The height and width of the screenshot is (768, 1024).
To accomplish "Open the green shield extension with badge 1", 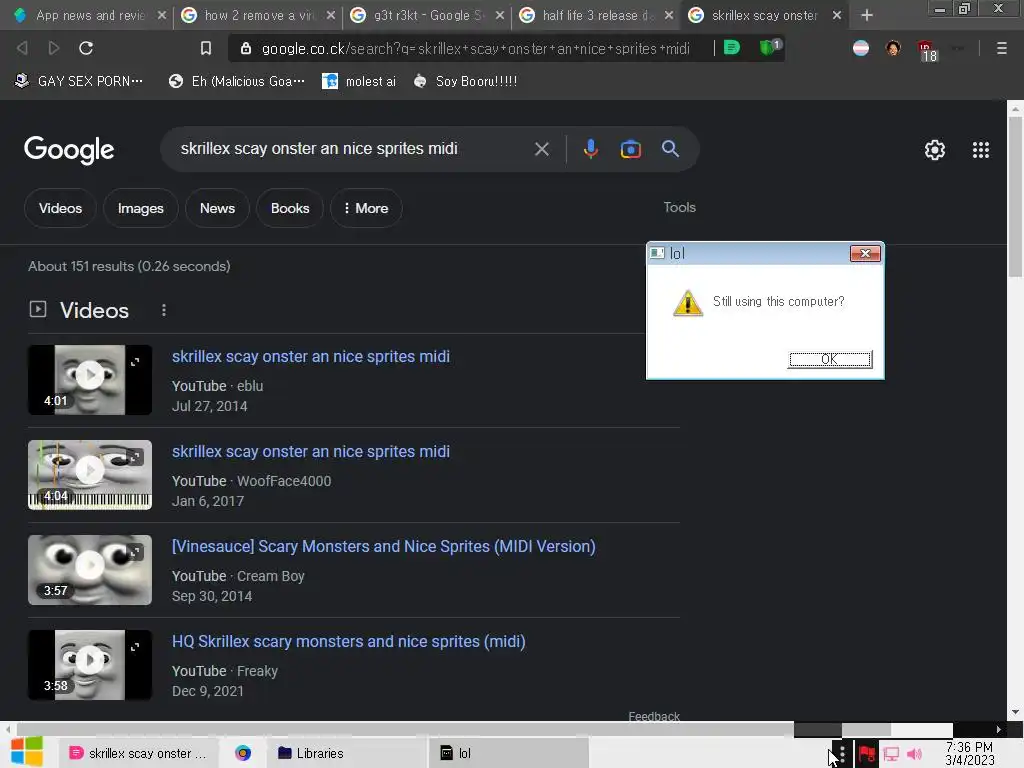I will (x=769, y=48).
